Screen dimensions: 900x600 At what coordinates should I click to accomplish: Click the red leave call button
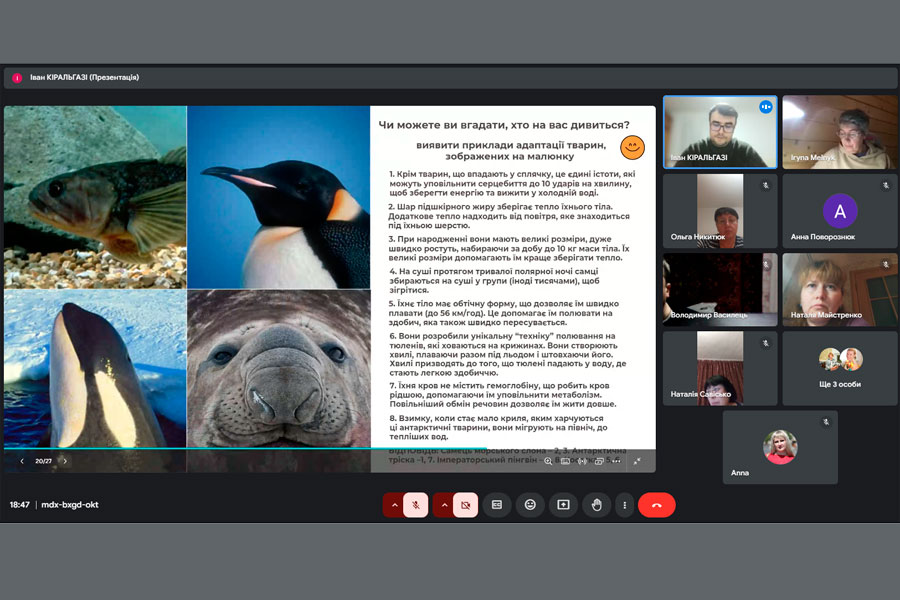pyautogui.click(x=657, y=505)
